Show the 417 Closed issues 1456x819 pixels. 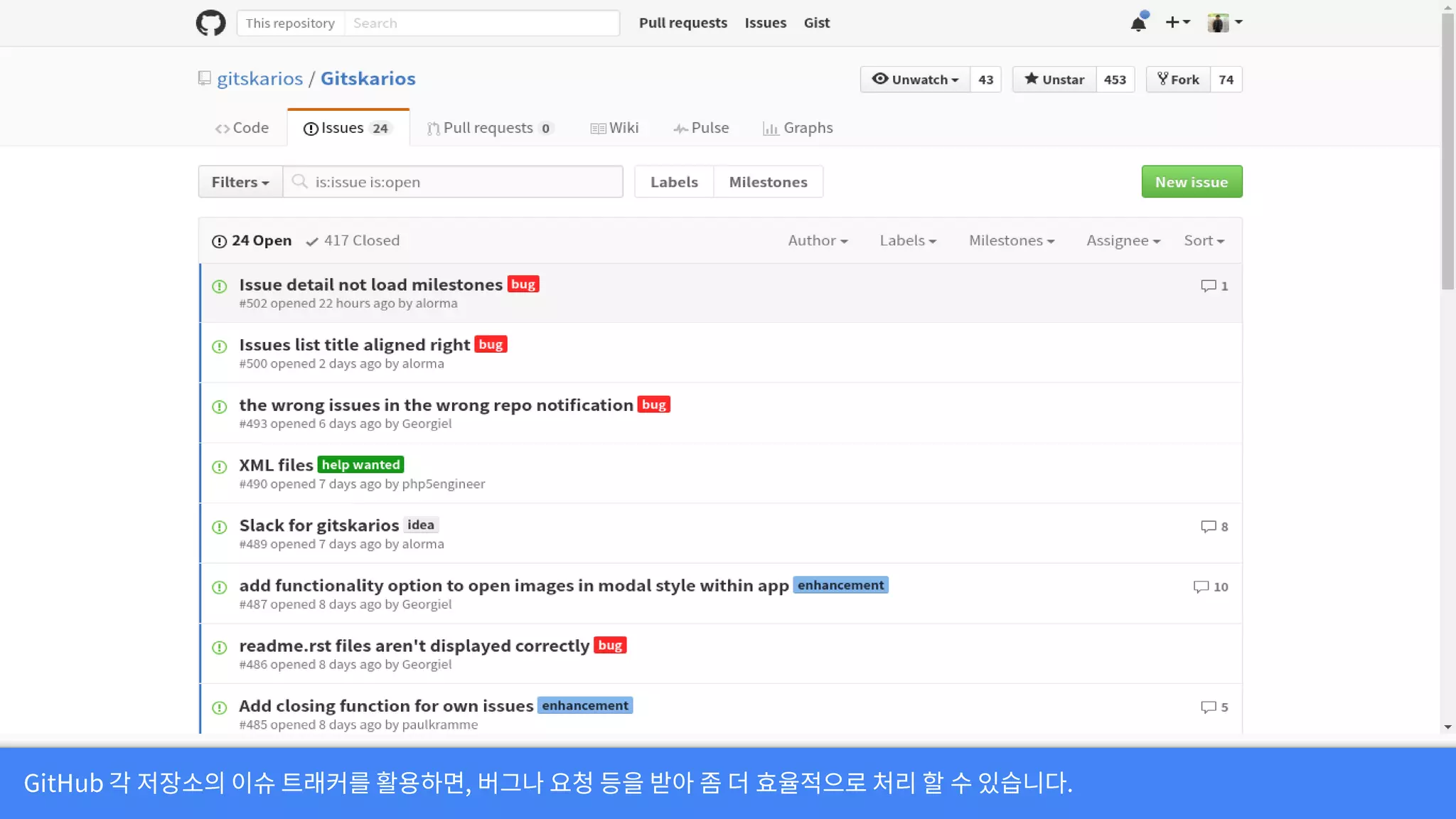353,241
